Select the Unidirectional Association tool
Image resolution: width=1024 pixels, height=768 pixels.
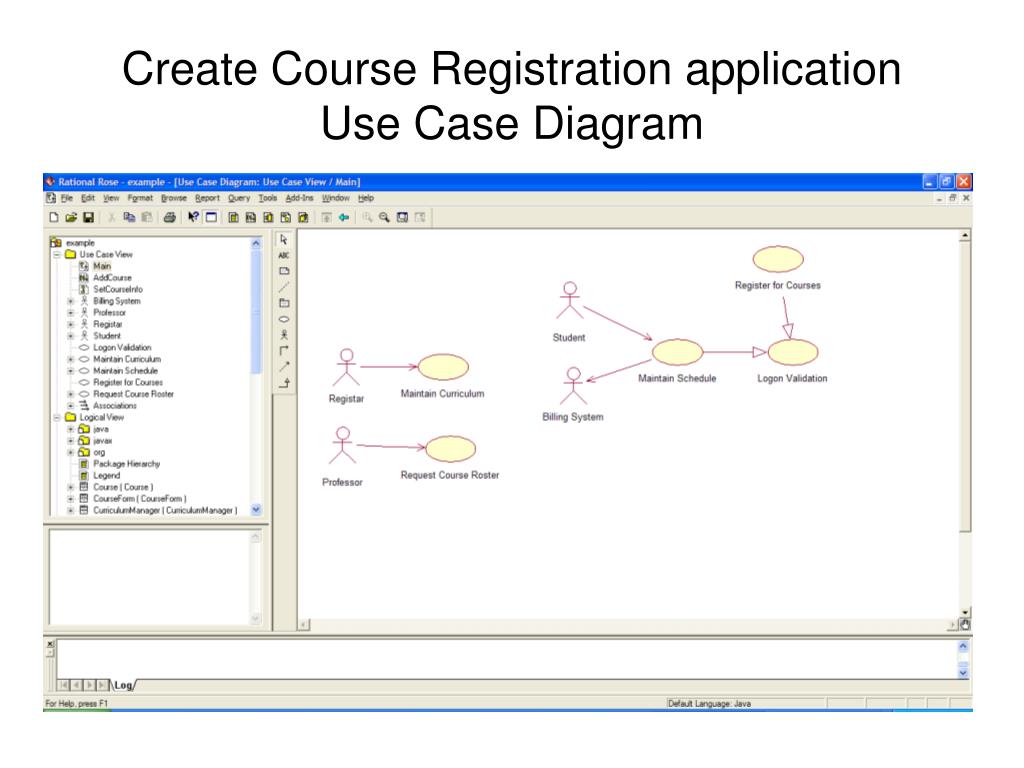(284, 351)
